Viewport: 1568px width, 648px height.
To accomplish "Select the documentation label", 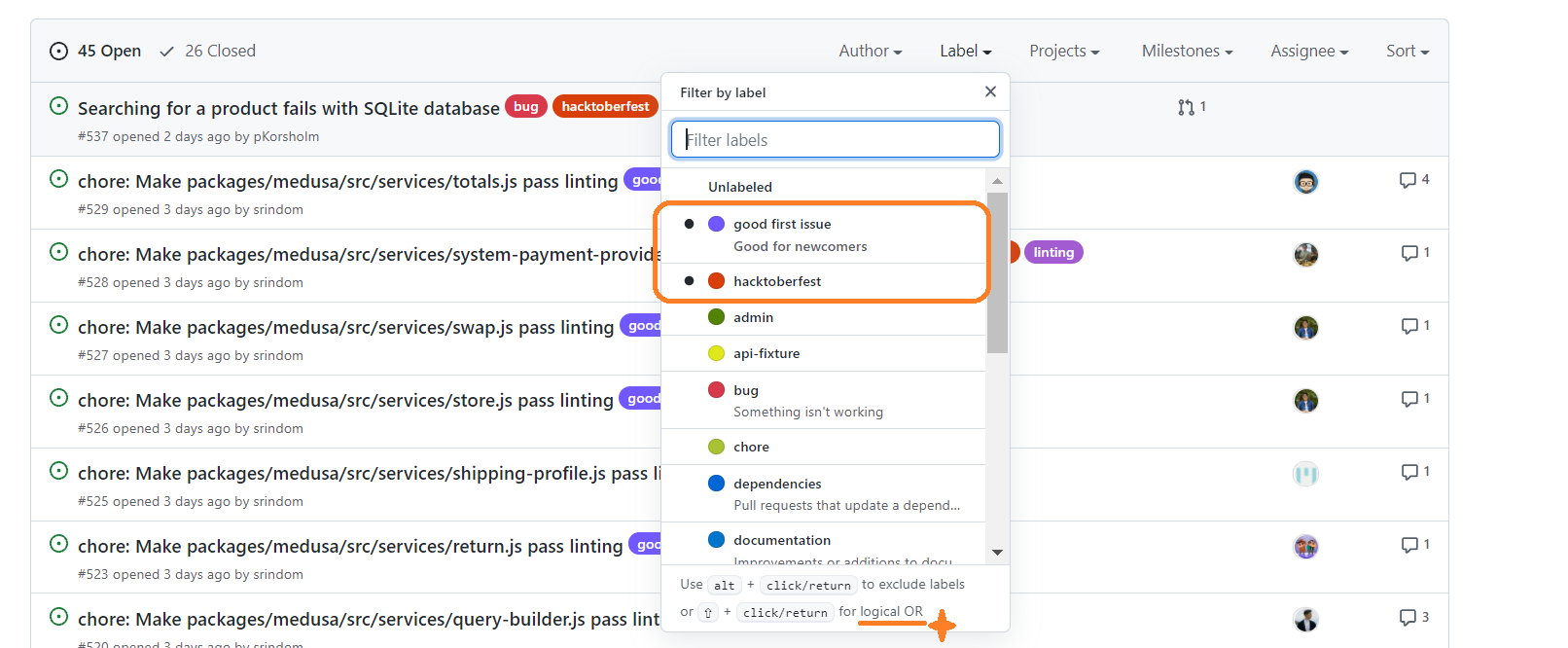I will [824, 543].
